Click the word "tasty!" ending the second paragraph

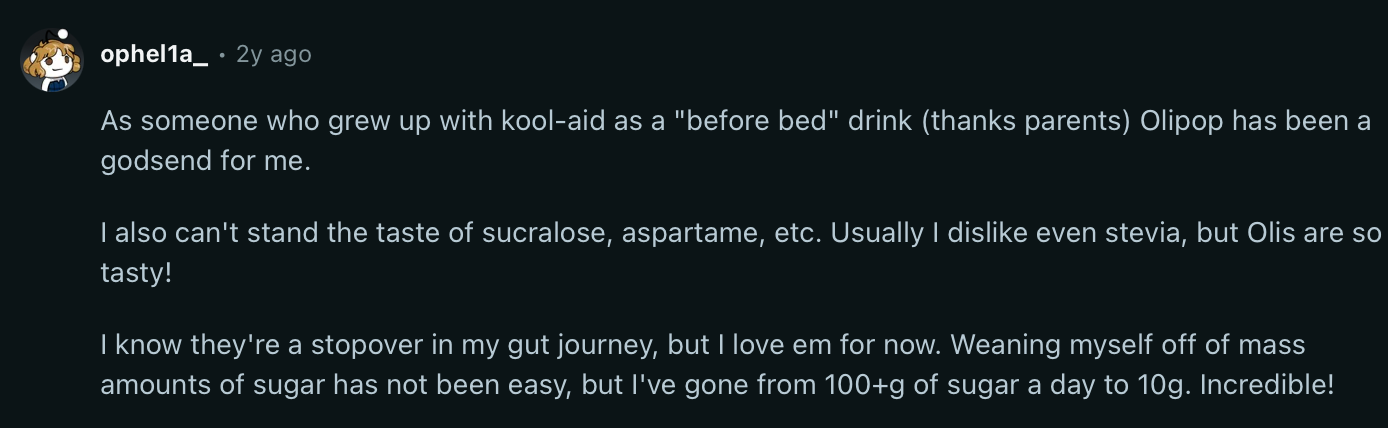coord(137,273)
